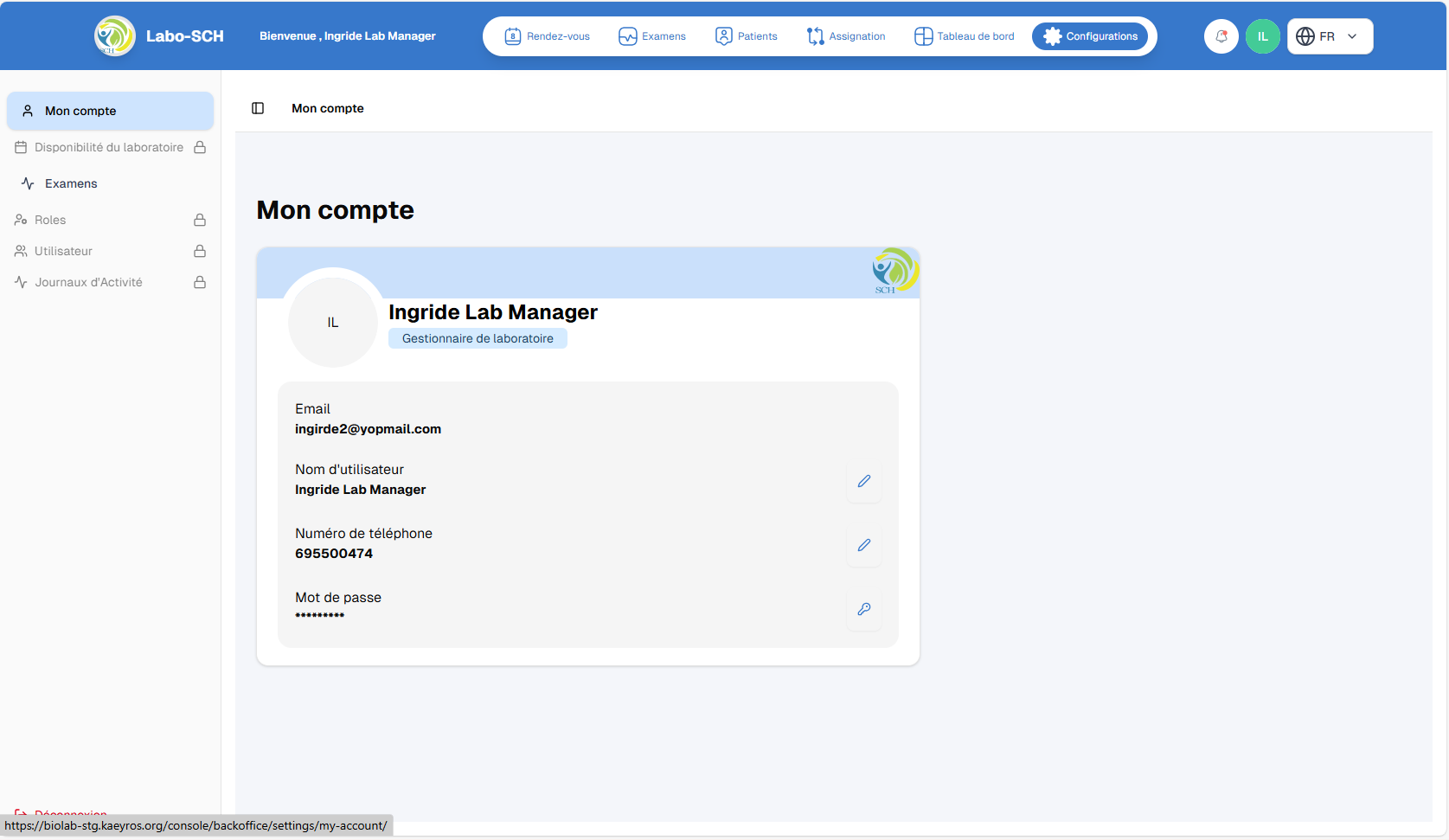
Task: Click lock icon beside Journaux d'Activité
Action: (x=200, y=282)
